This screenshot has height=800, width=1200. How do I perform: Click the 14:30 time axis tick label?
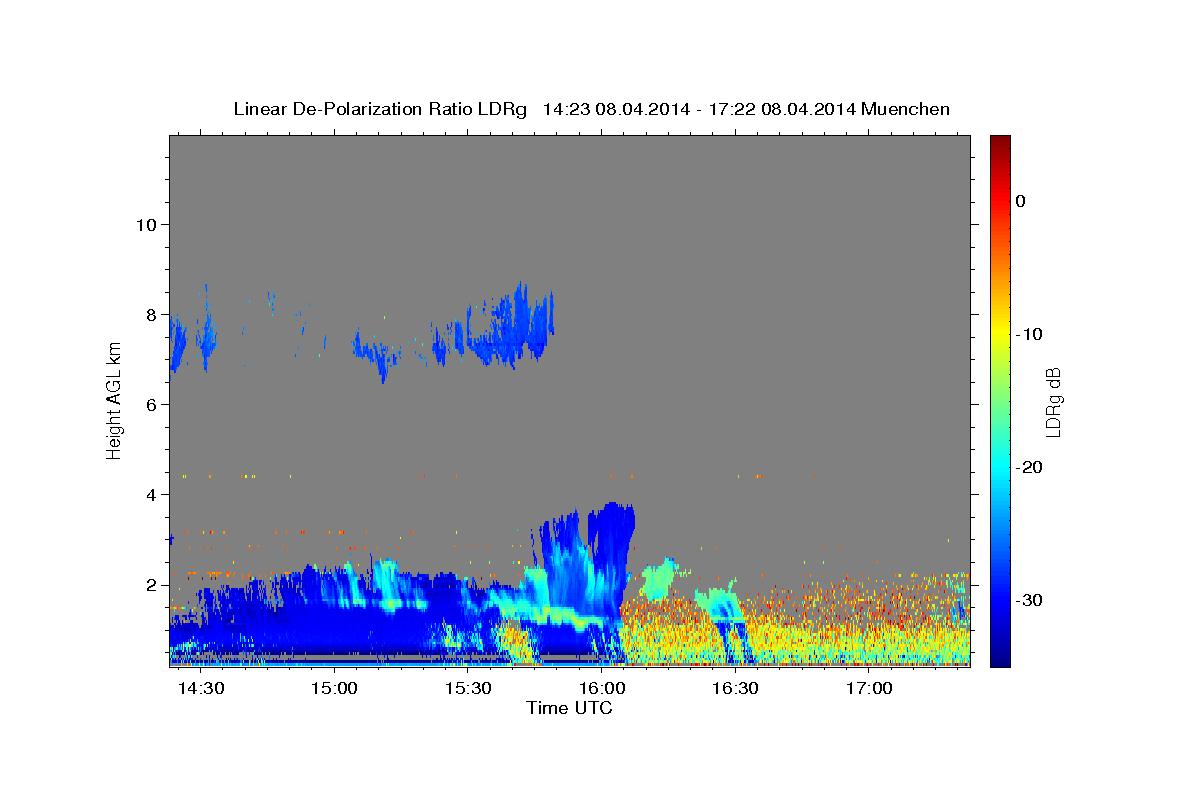point(200,689)
